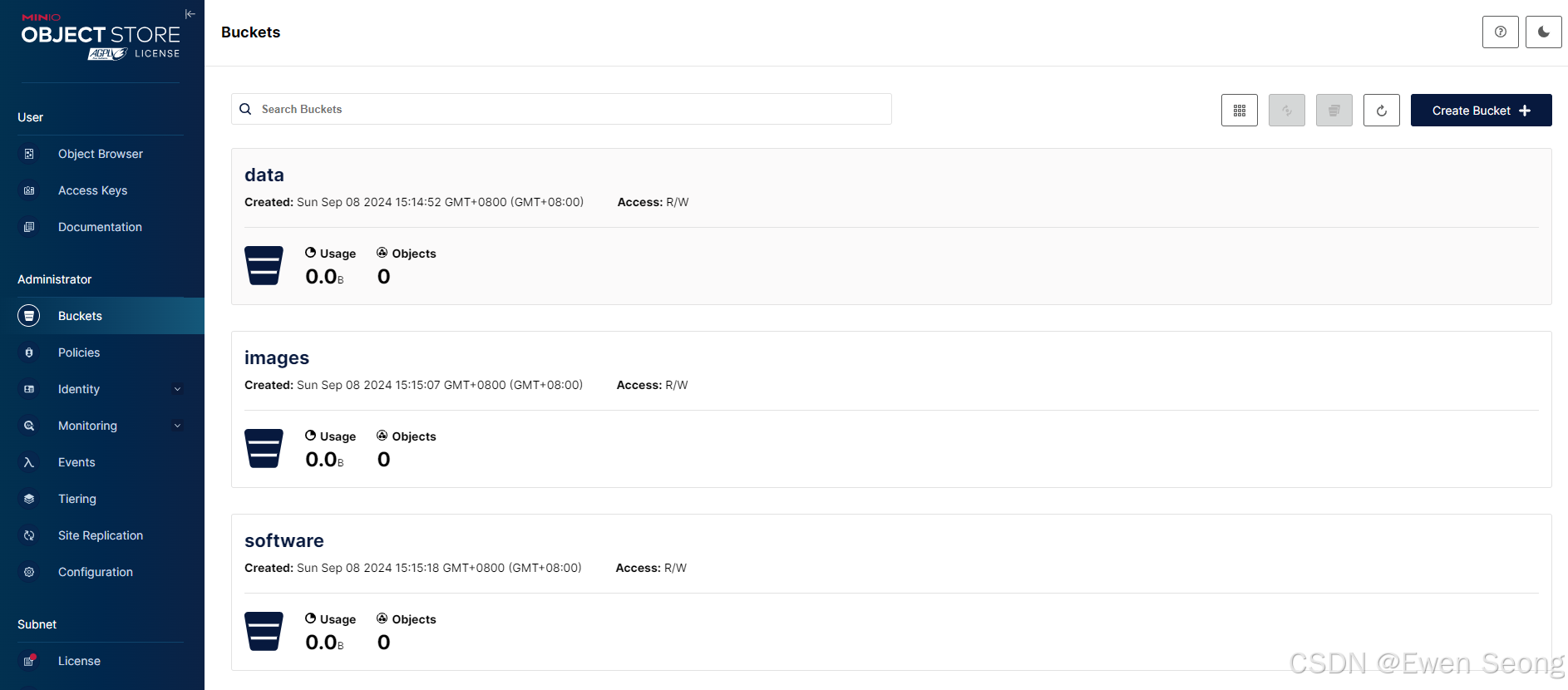
Task: Click Access R/W on data bucket
Action: pyautogui.click(x=653, y=202)
